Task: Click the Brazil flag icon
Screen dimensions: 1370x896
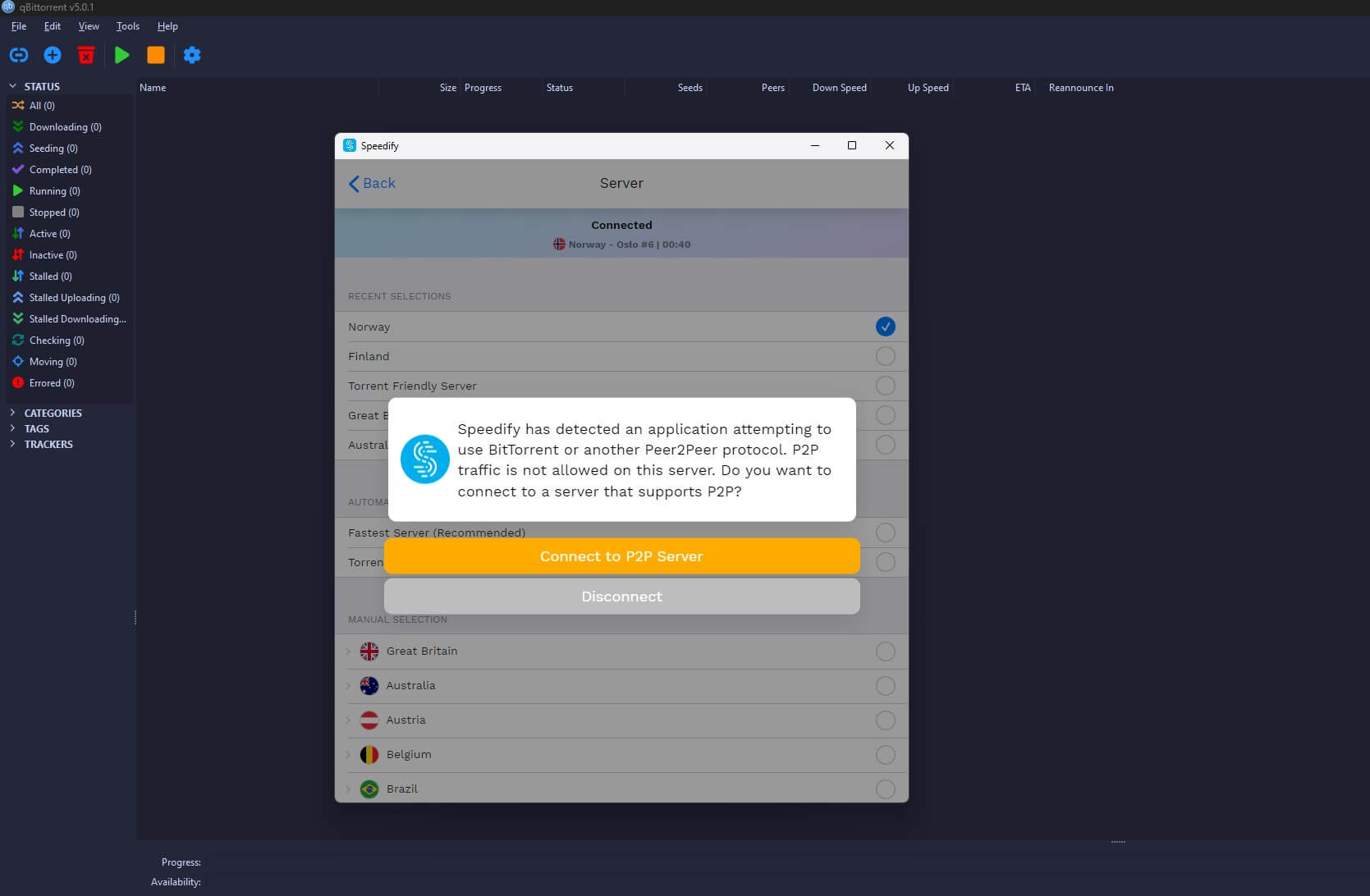Action: pos(369,789)
